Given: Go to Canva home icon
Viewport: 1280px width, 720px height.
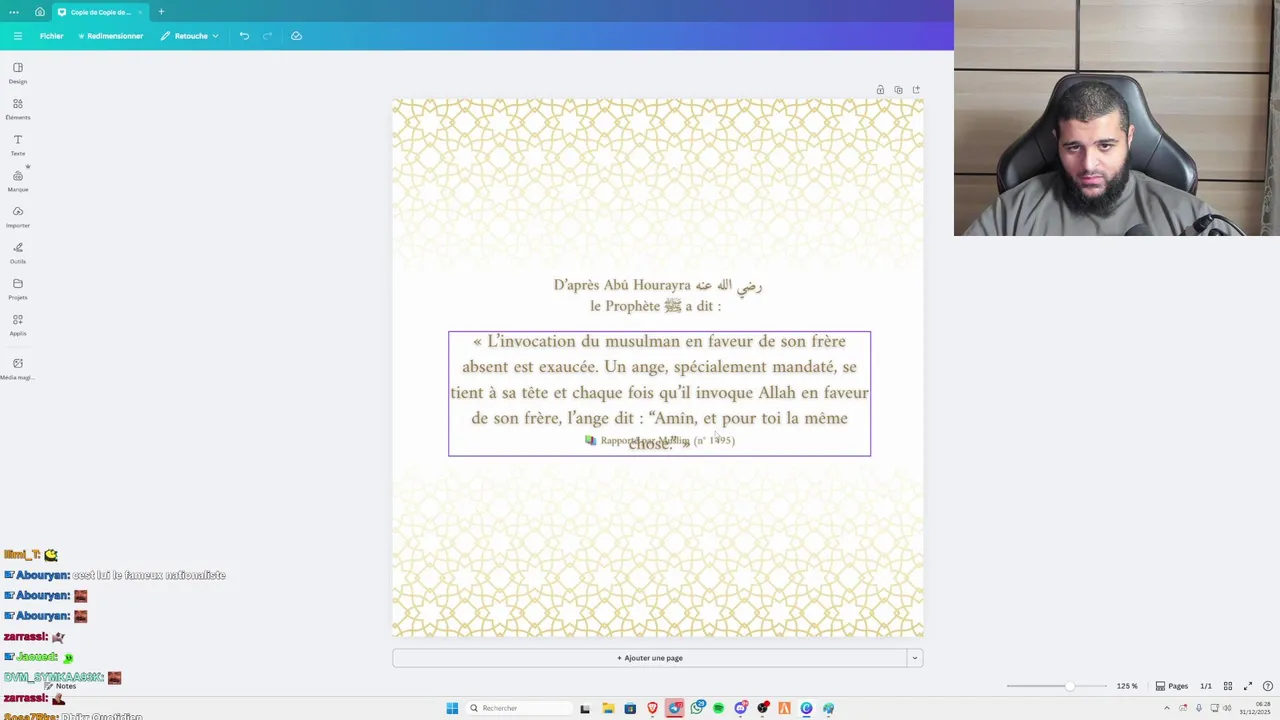Looking at the screenshot, I should tap(39, 12).
